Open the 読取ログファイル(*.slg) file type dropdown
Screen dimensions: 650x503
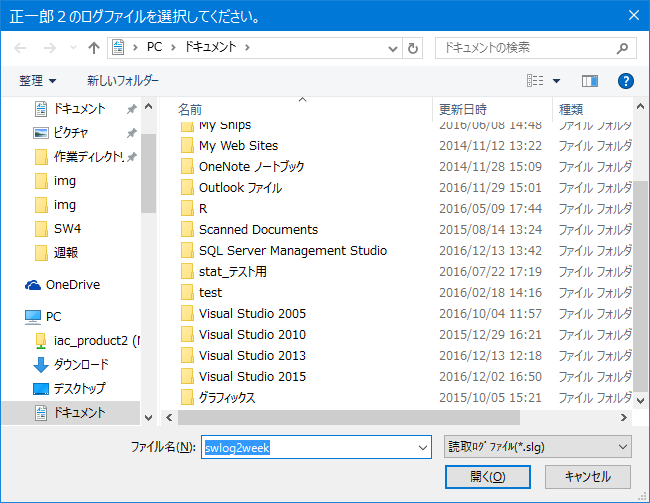[x=538, y=447]
